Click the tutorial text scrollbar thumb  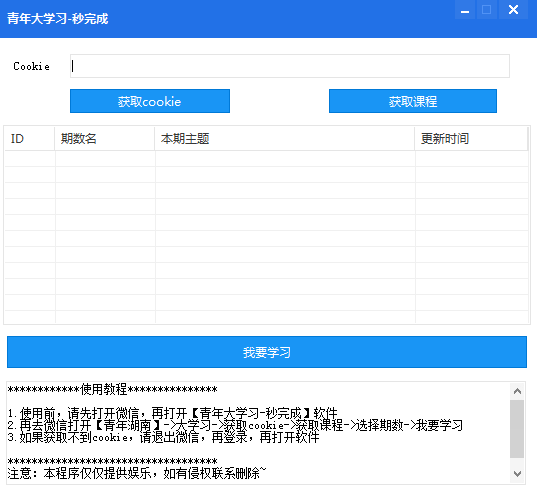tap(517, 429)
